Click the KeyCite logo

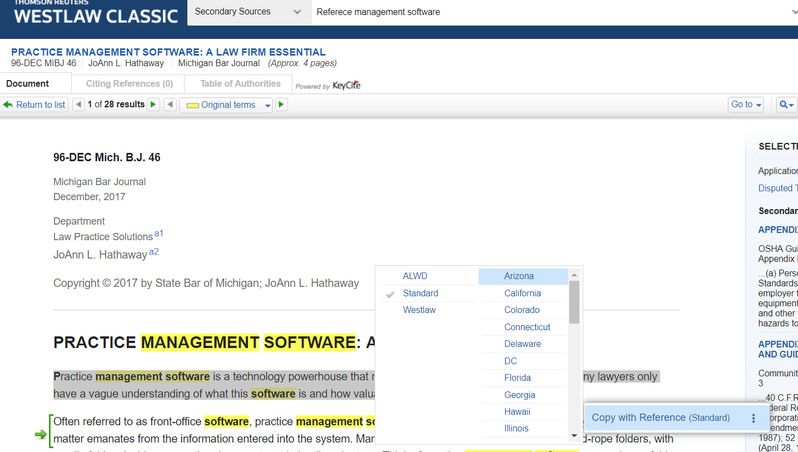pos(346,85)
